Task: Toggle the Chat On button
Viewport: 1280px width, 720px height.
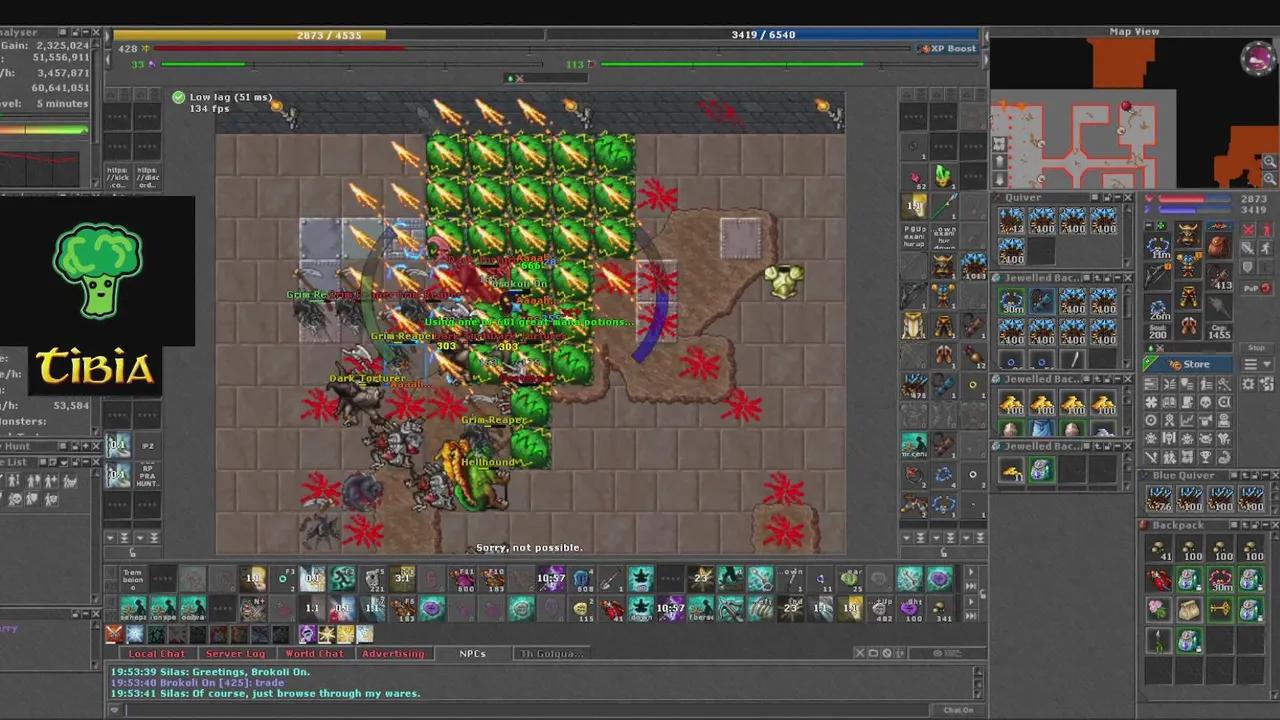Action: point(958,710)
